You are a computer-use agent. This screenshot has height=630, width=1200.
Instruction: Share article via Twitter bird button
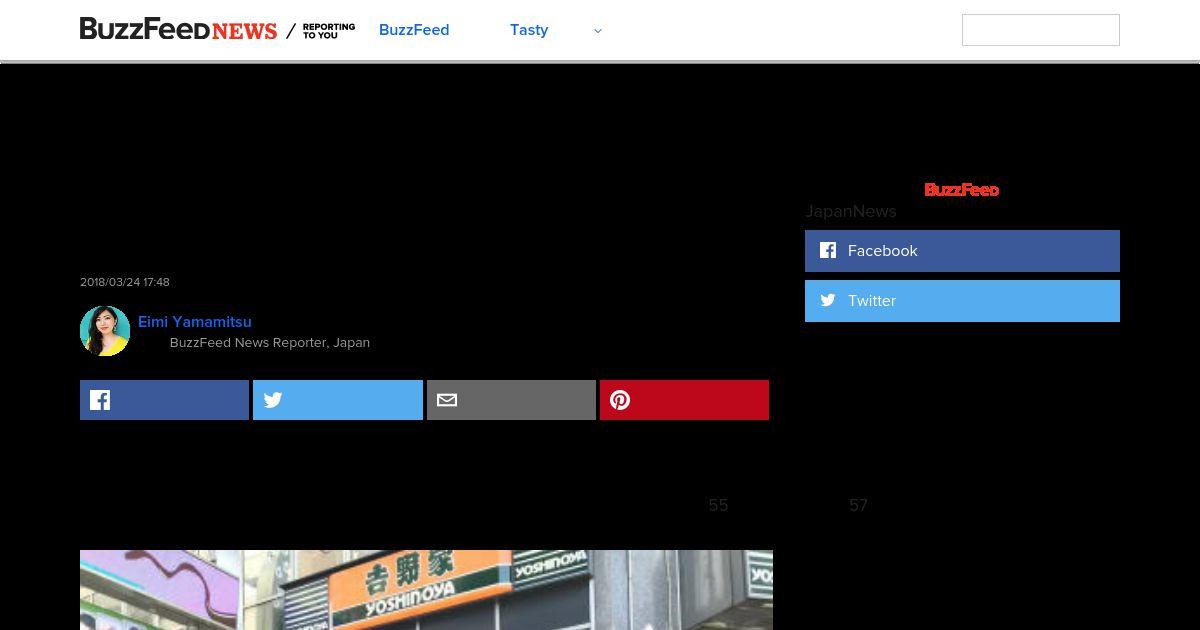pyautogui.click(x=338, y=400)
